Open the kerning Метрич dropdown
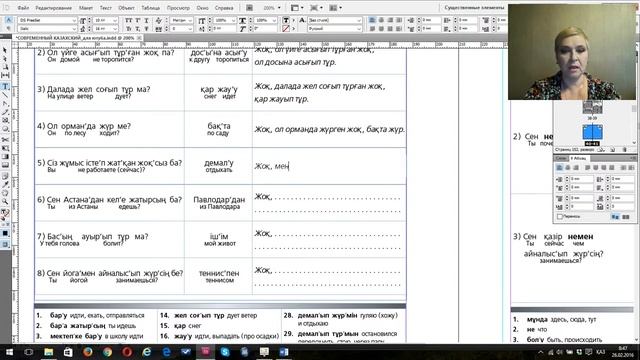 [190, 20]
